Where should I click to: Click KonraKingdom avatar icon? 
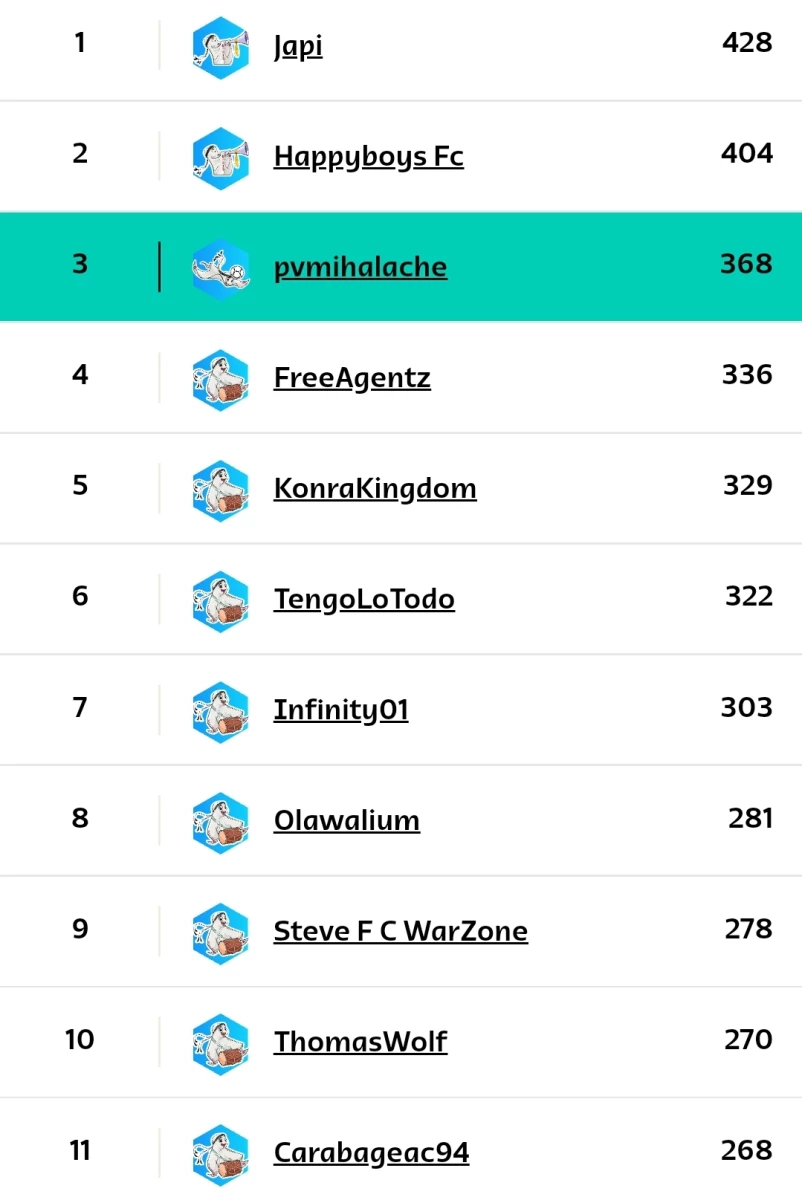[220, 491]
